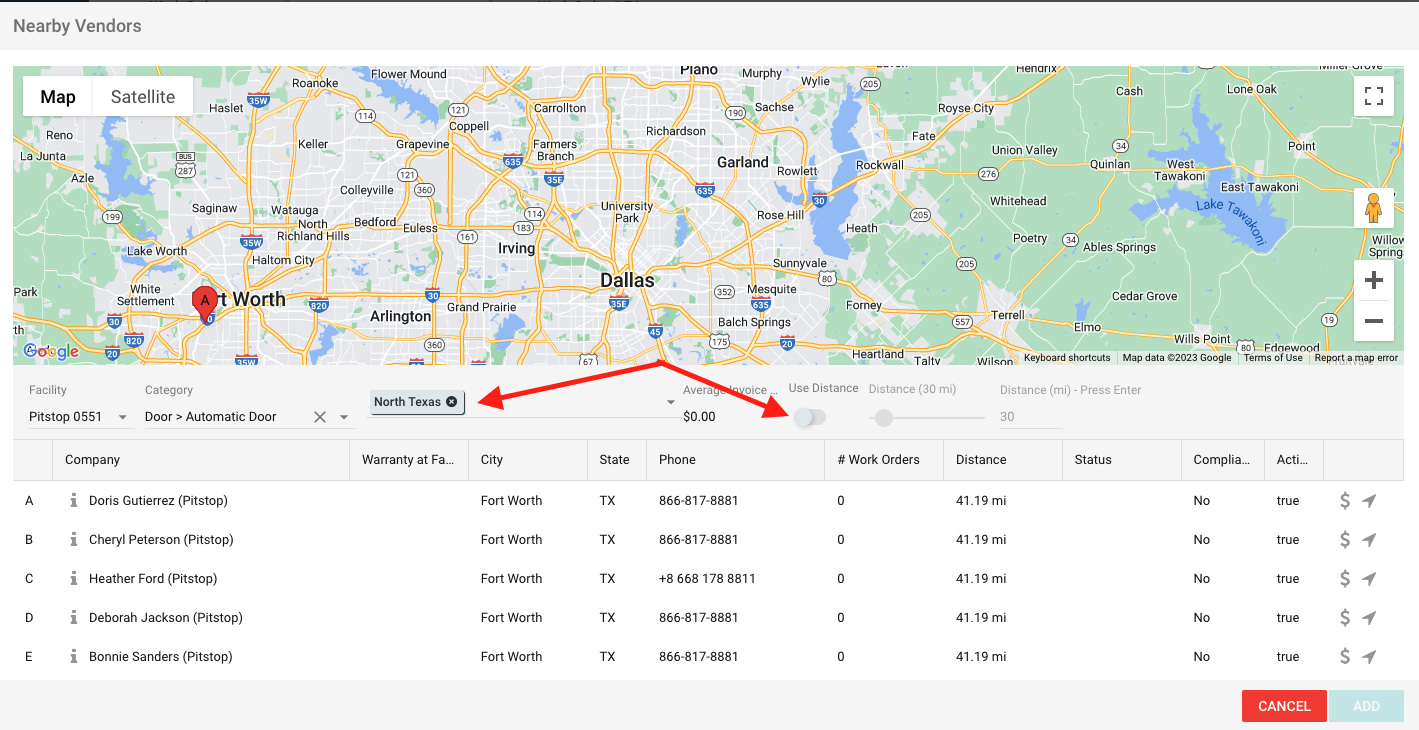Select Bonnie Sanders (Pitstop) vendor row
This screenshot has height=730, width=1419.
pos(709,657)
